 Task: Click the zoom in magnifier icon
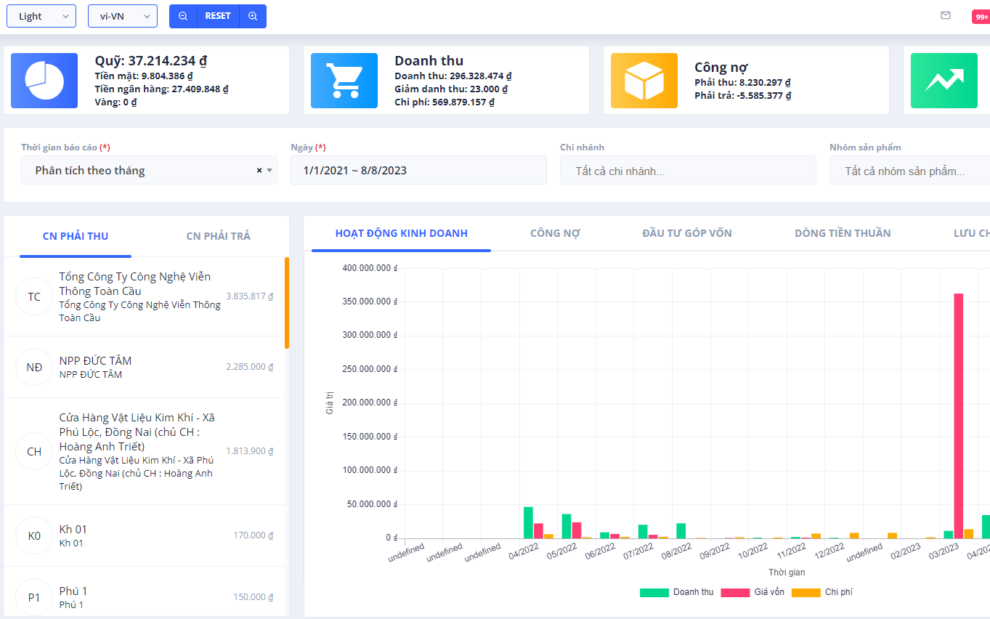252,16
